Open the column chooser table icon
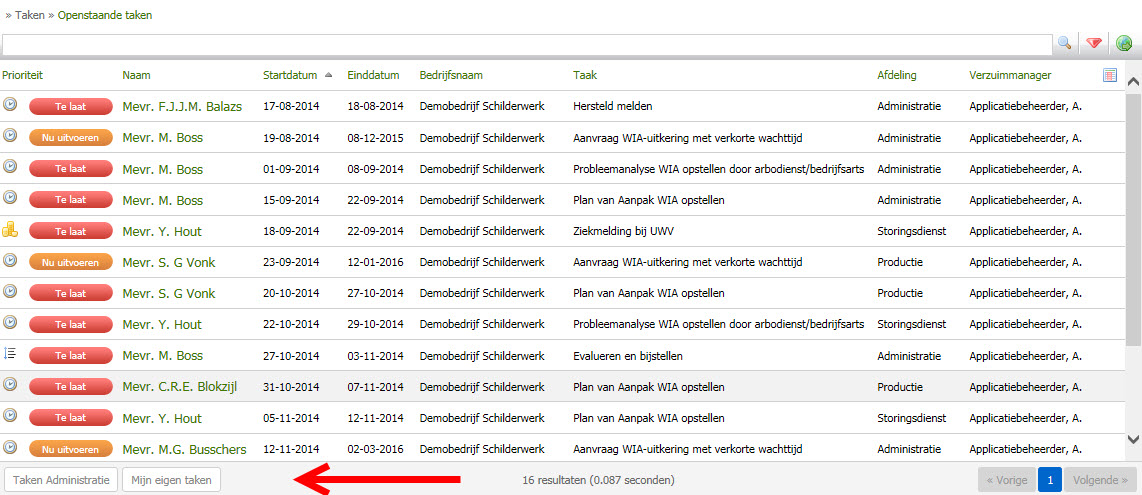 click(x=1110, y=75)
